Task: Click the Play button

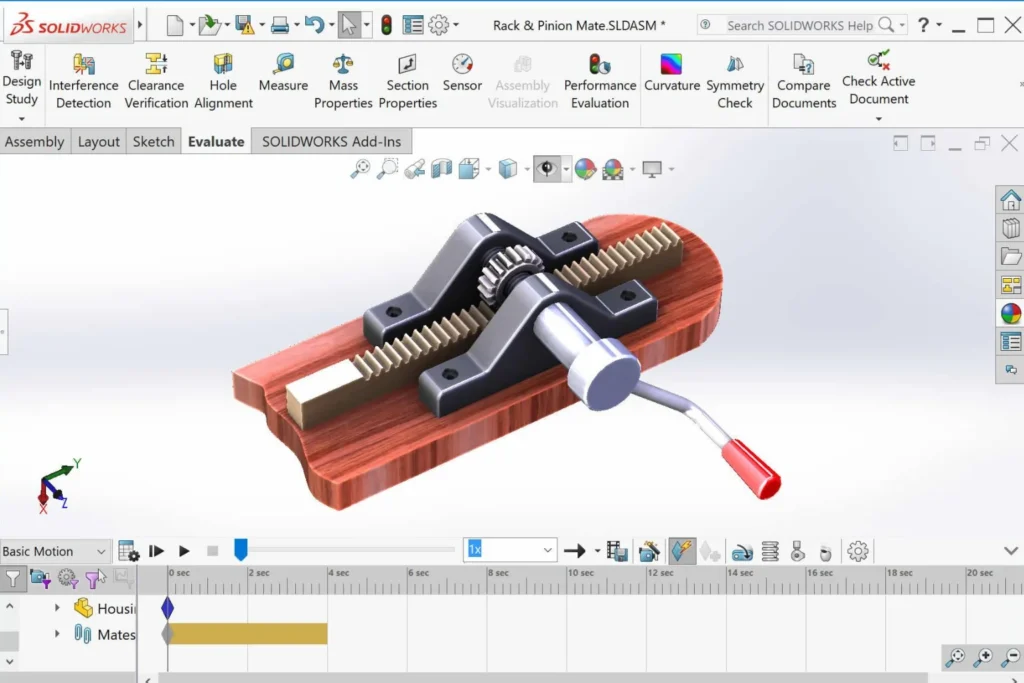Action: [x=184, y=552]
